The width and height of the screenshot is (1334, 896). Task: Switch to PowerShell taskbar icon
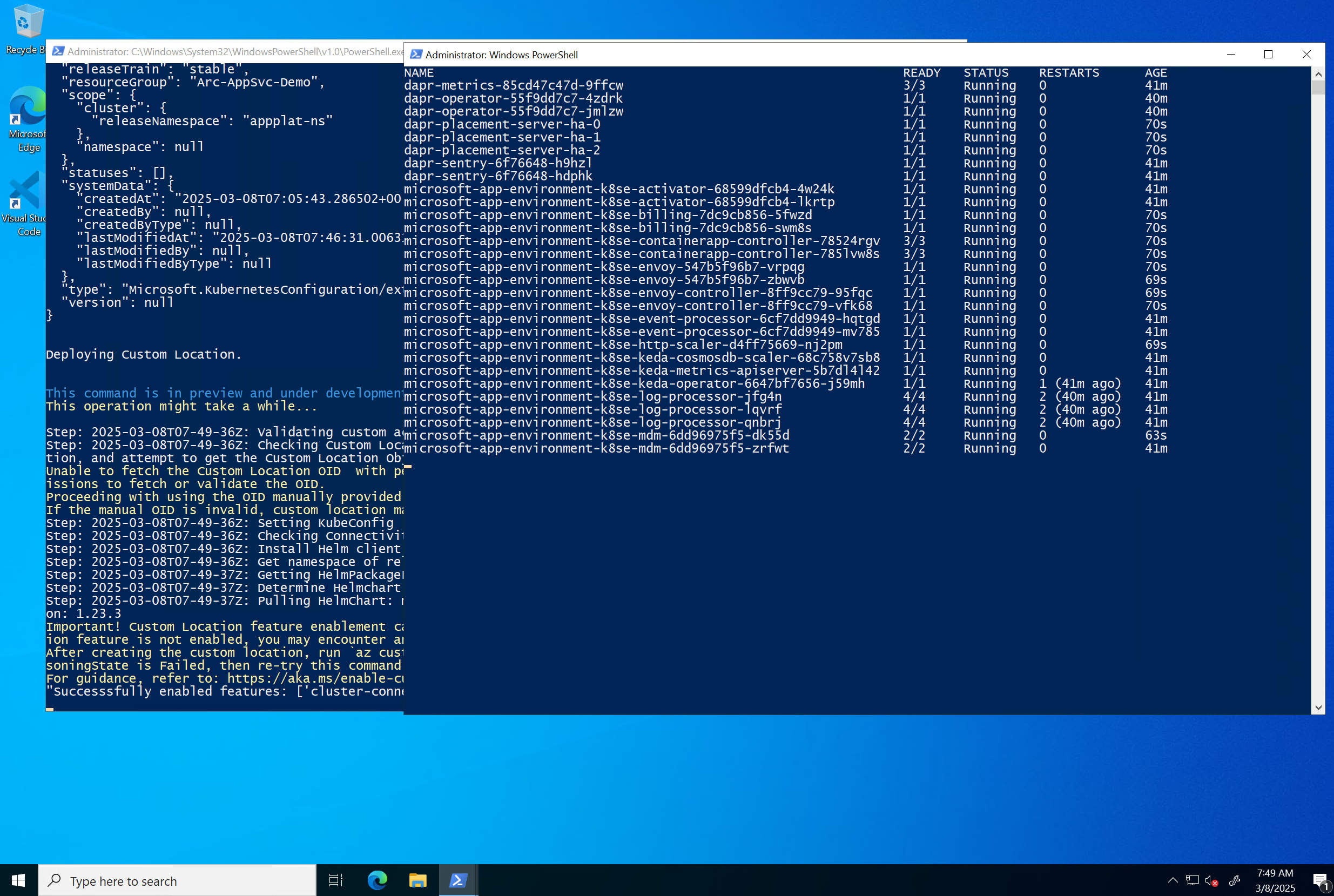coord(458,880)
